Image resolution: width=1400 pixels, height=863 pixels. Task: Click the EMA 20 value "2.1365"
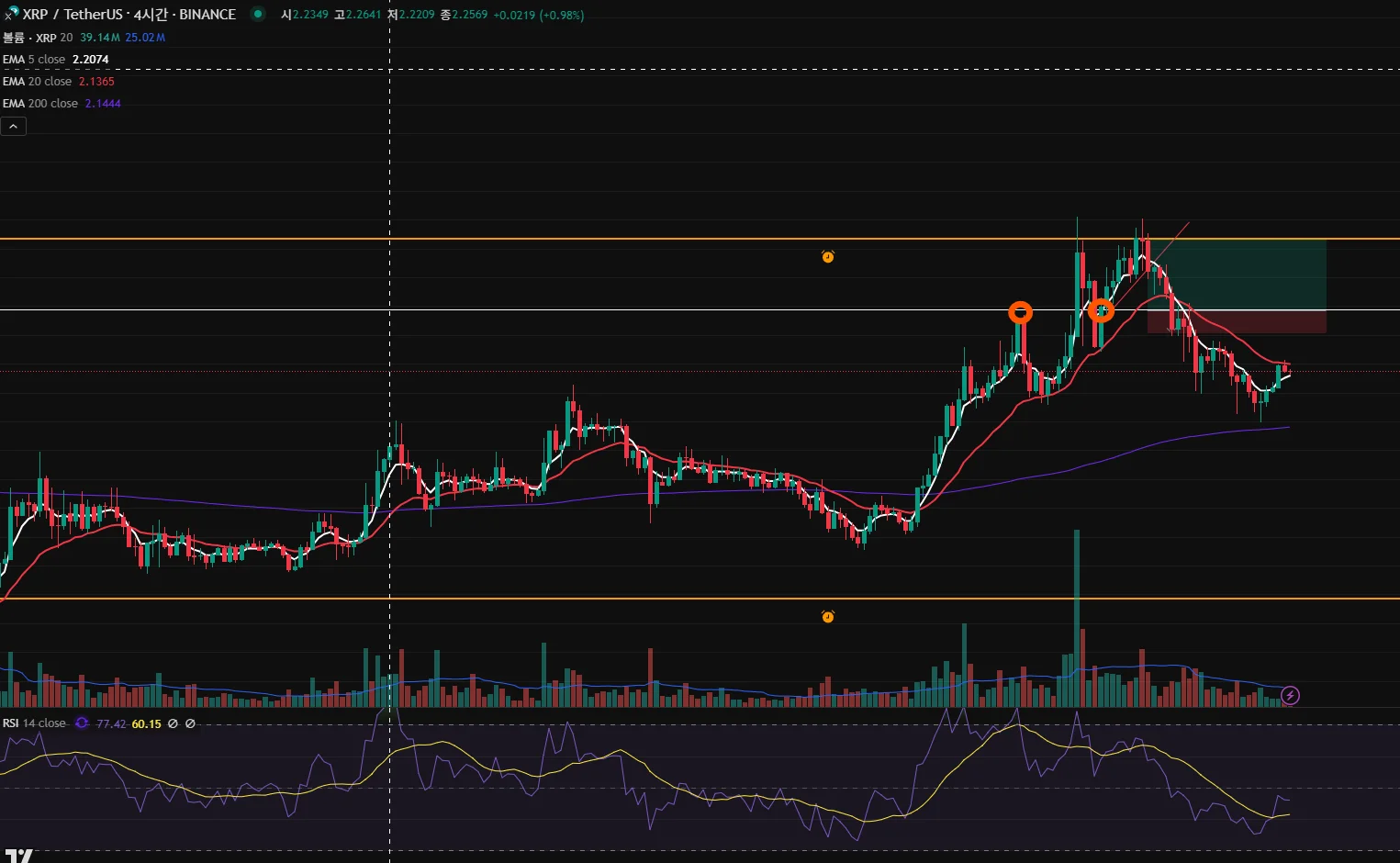tap(96, 82)
